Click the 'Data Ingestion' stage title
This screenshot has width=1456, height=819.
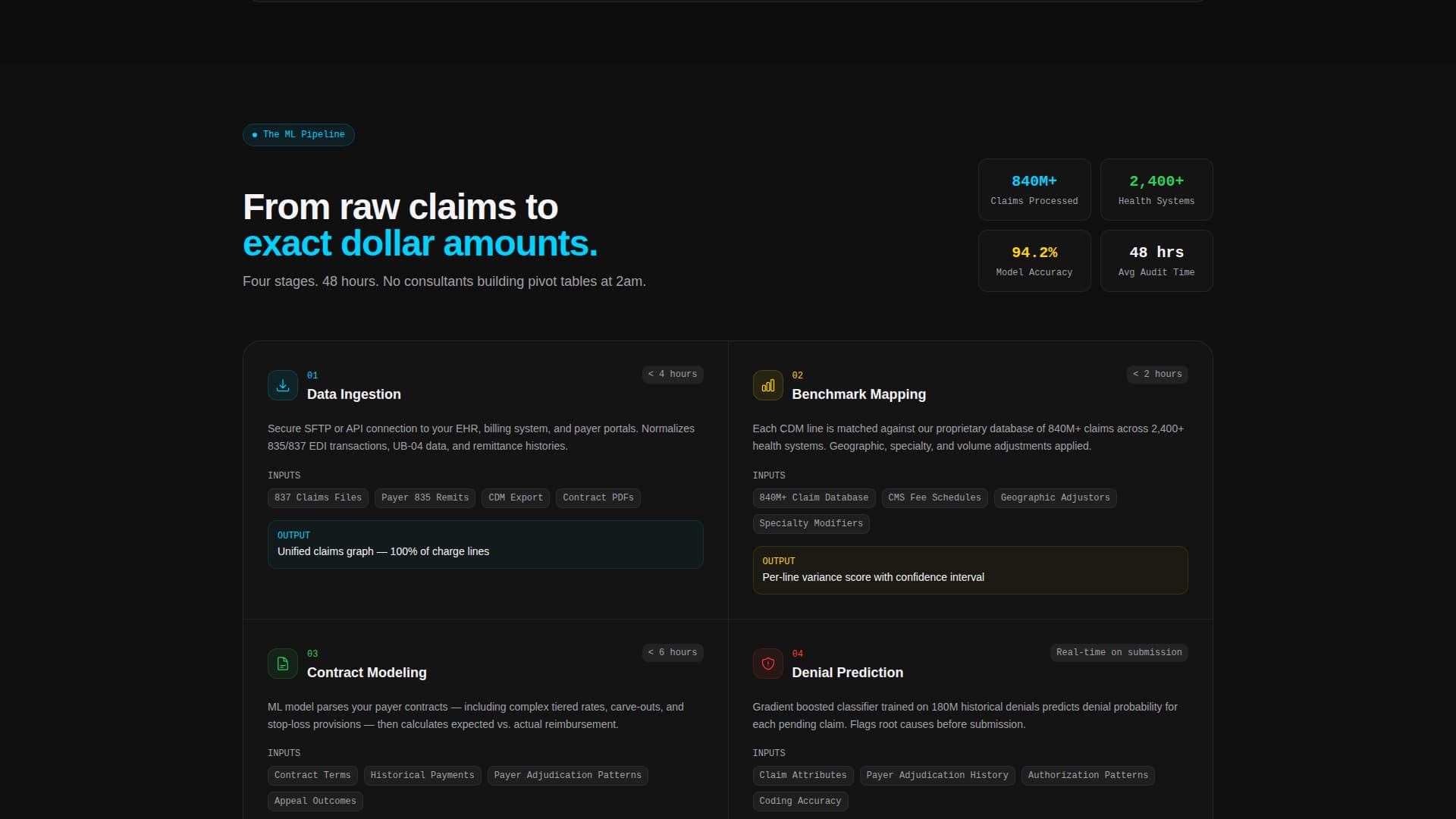coord(354,394)
